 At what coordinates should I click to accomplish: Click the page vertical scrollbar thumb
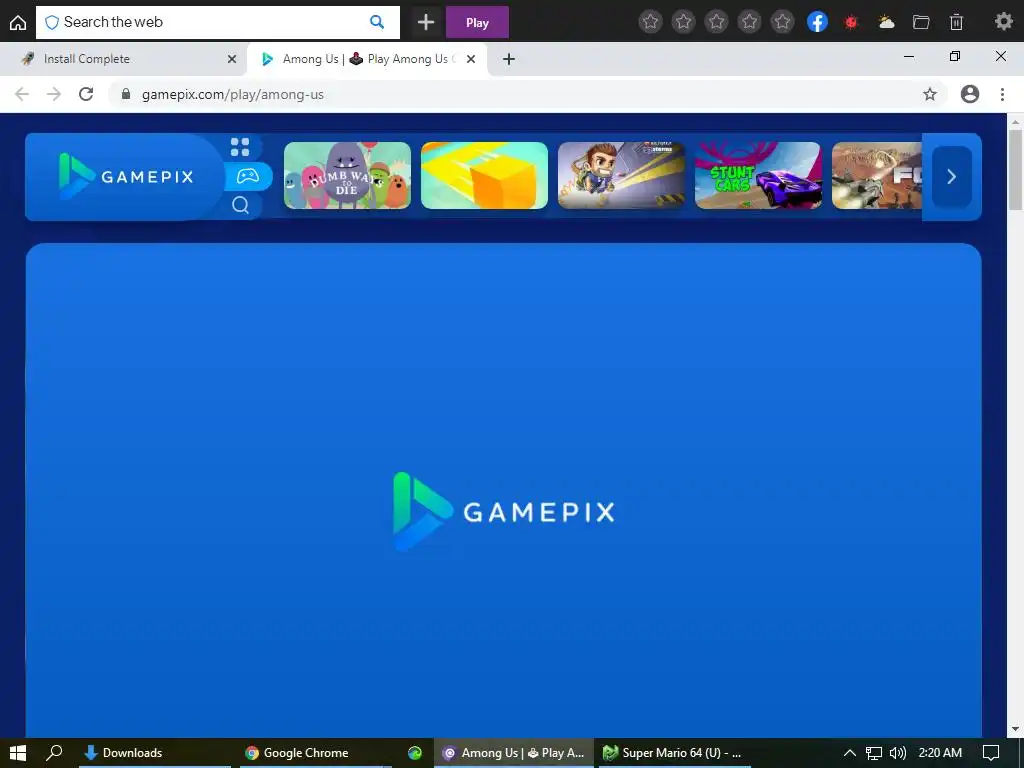[1015, 170]
